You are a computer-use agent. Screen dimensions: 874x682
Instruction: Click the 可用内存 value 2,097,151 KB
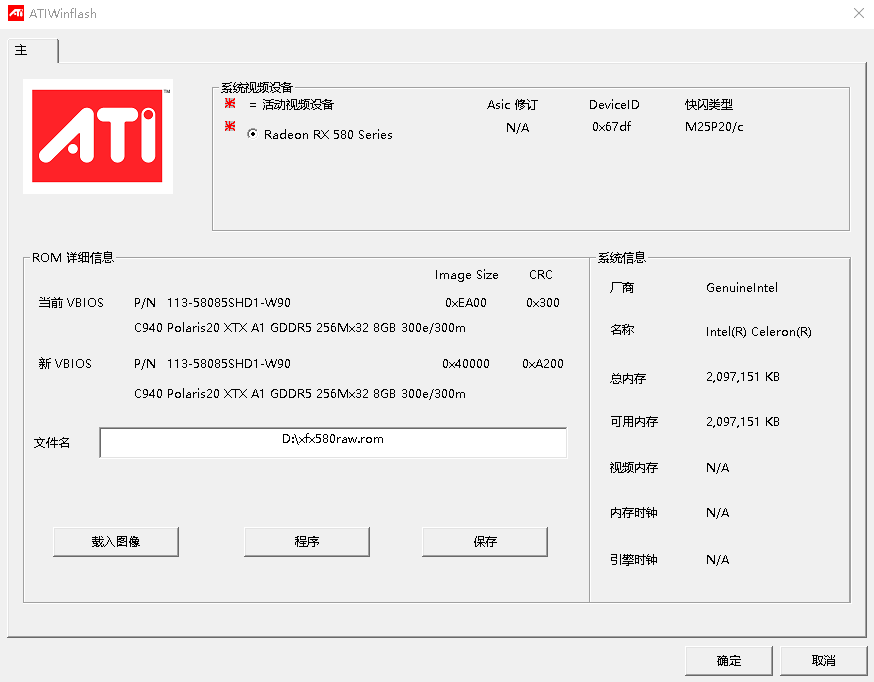point(743,422)
